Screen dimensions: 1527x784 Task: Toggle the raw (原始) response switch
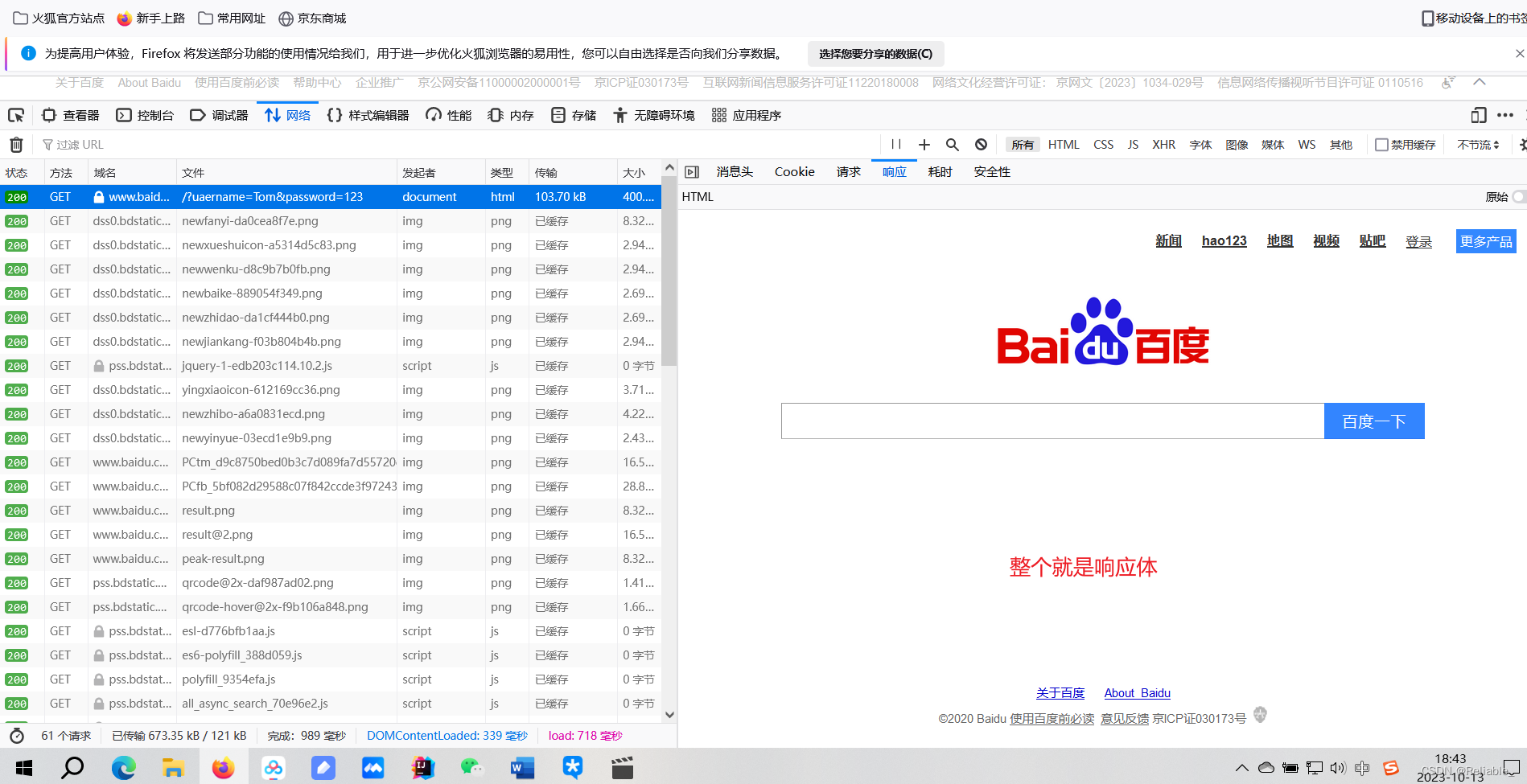pos(1518,197)
